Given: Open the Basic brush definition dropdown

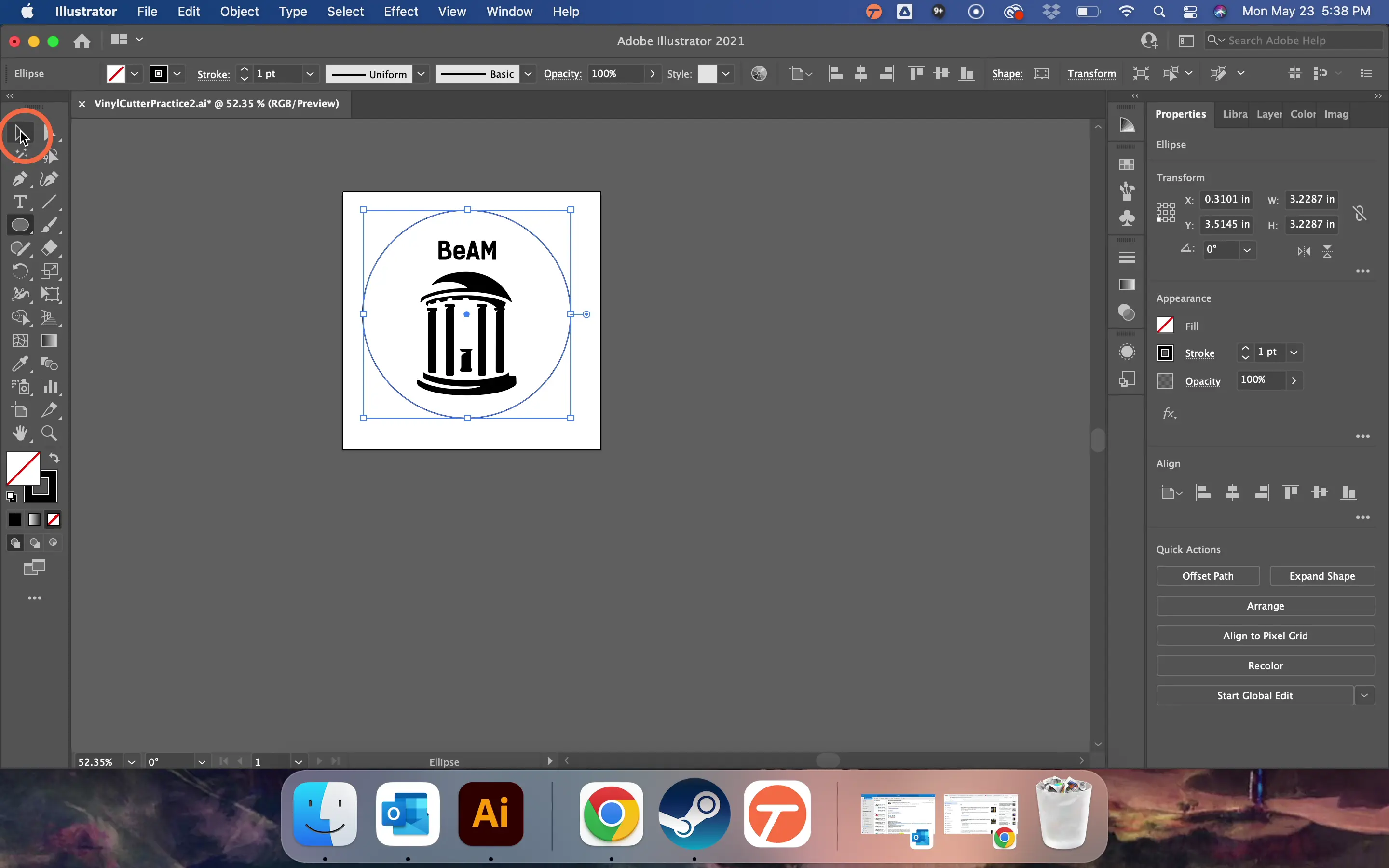Looking at the screenshot, I should pyautogui.click(x=528, y=74).
